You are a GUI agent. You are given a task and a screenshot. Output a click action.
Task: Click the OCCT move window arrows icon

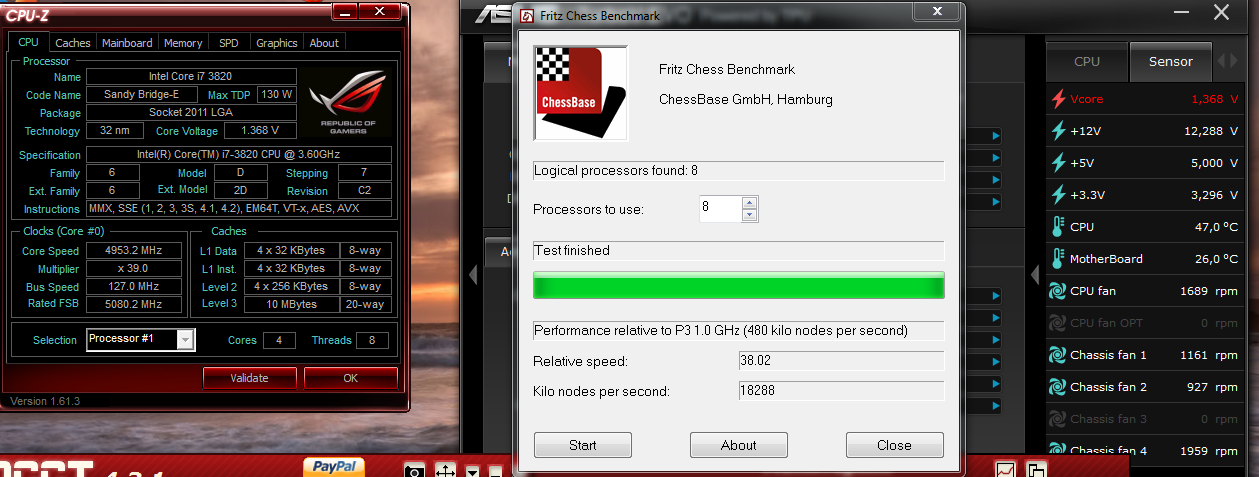coord(446,470)
